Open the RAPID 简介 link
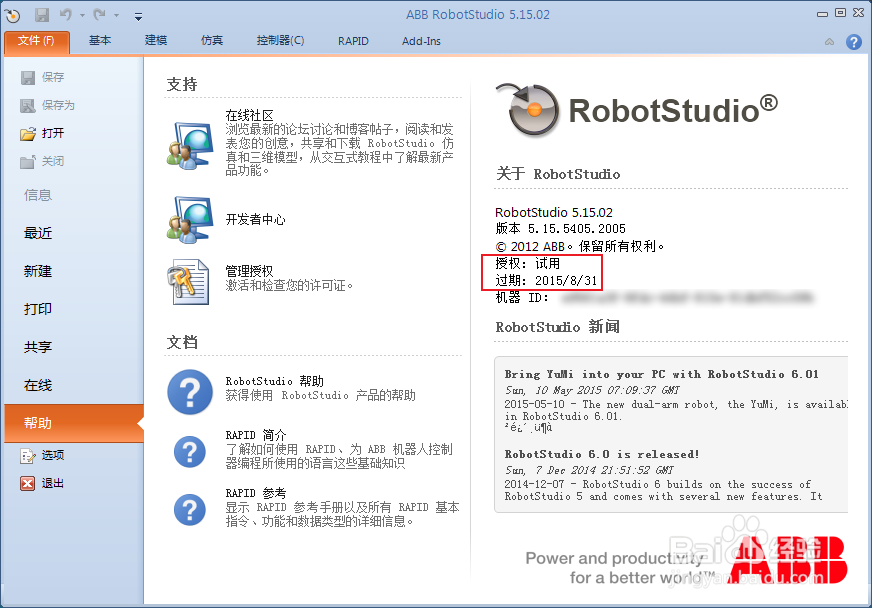The height and width of the screenshot is (608, 872). click(256, 435)
